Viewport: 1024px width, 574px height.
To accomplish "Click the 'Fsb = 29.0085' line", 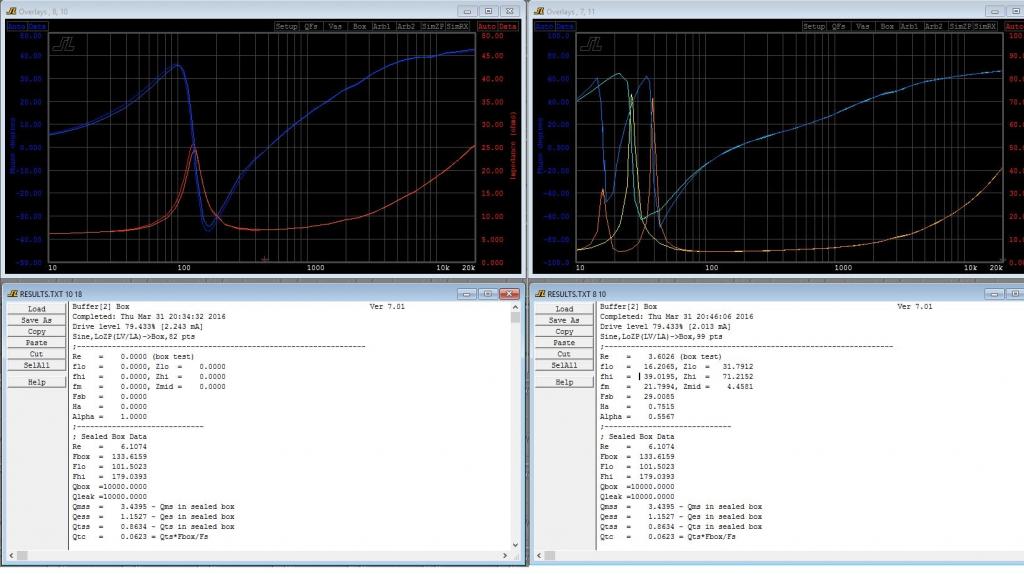I will click(637, 396).
